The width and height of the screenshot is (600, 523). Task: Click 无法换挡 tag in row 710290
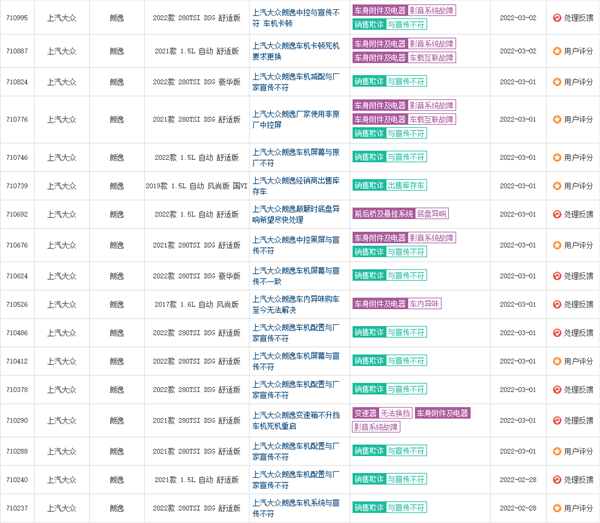396,413
